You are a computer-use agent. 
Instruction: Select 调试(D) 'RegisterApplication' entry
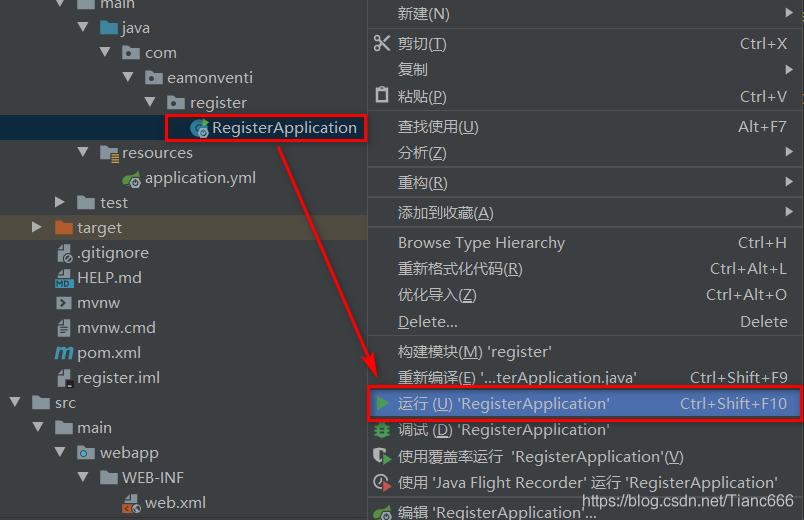585,430
